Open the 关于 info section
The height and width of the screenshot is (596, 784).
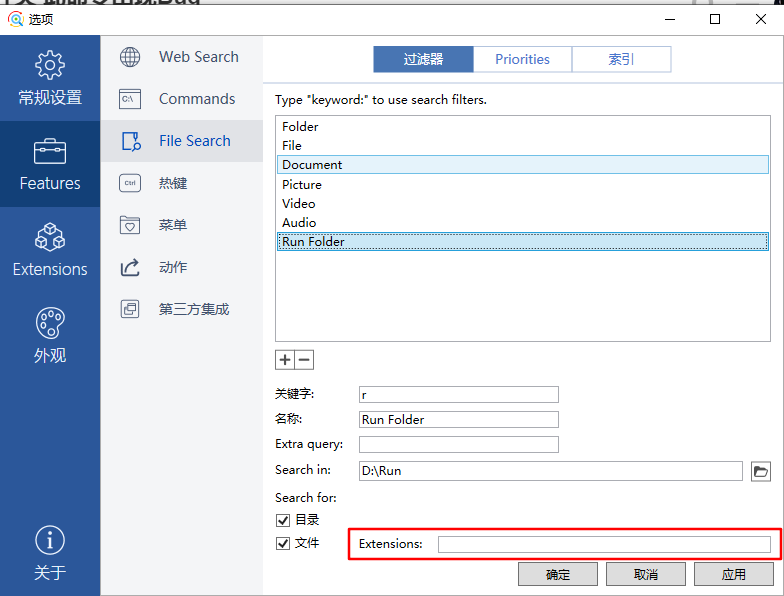point(50,553)
